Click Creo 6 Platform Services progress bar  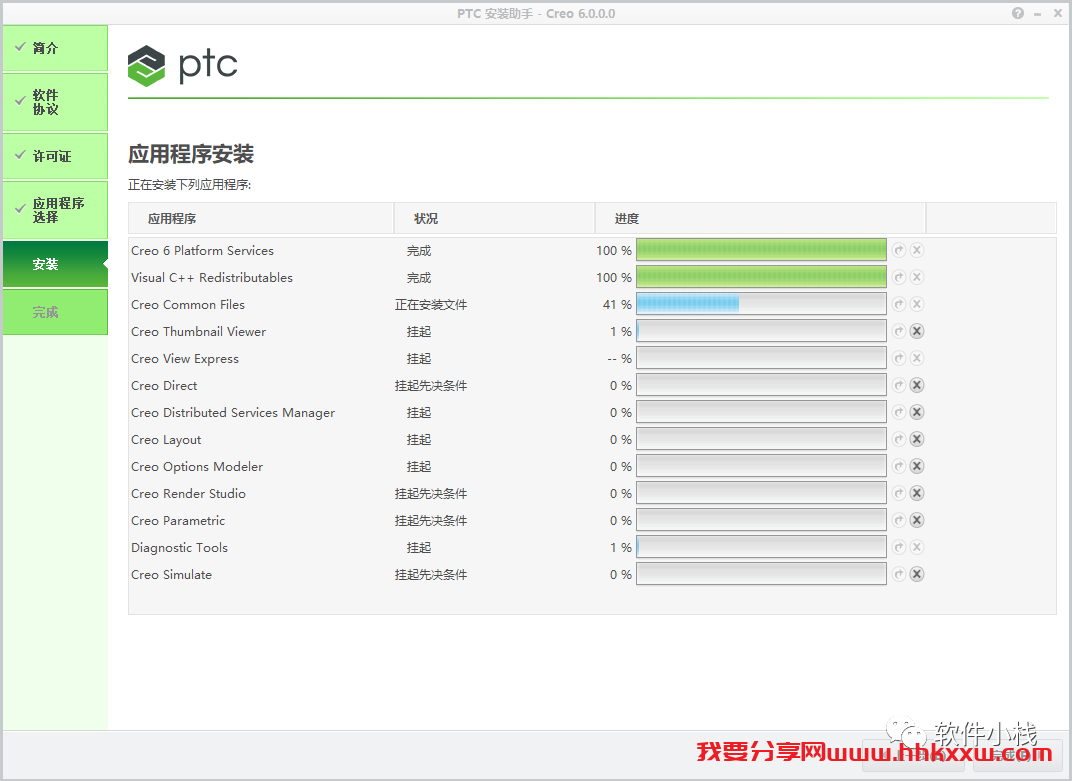point(761,250)
